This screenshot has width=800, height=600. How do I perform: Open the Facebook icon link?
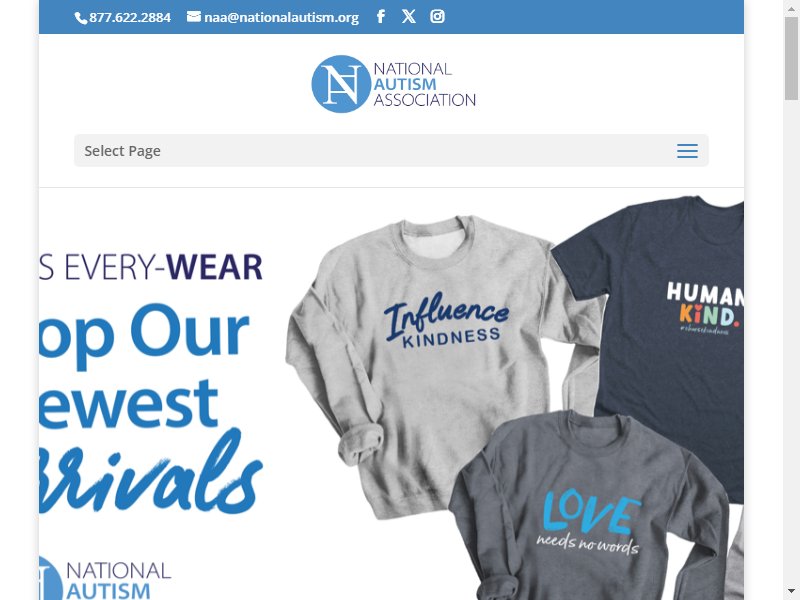pyautogui.click(x=381, y=16)
